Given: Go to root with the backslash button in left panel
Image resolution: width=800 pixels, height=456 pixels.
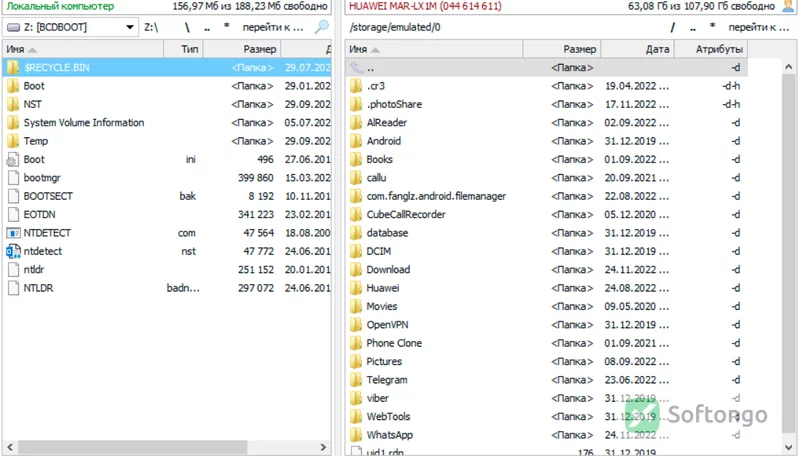Looking at the screenshot, I should 187,27.
